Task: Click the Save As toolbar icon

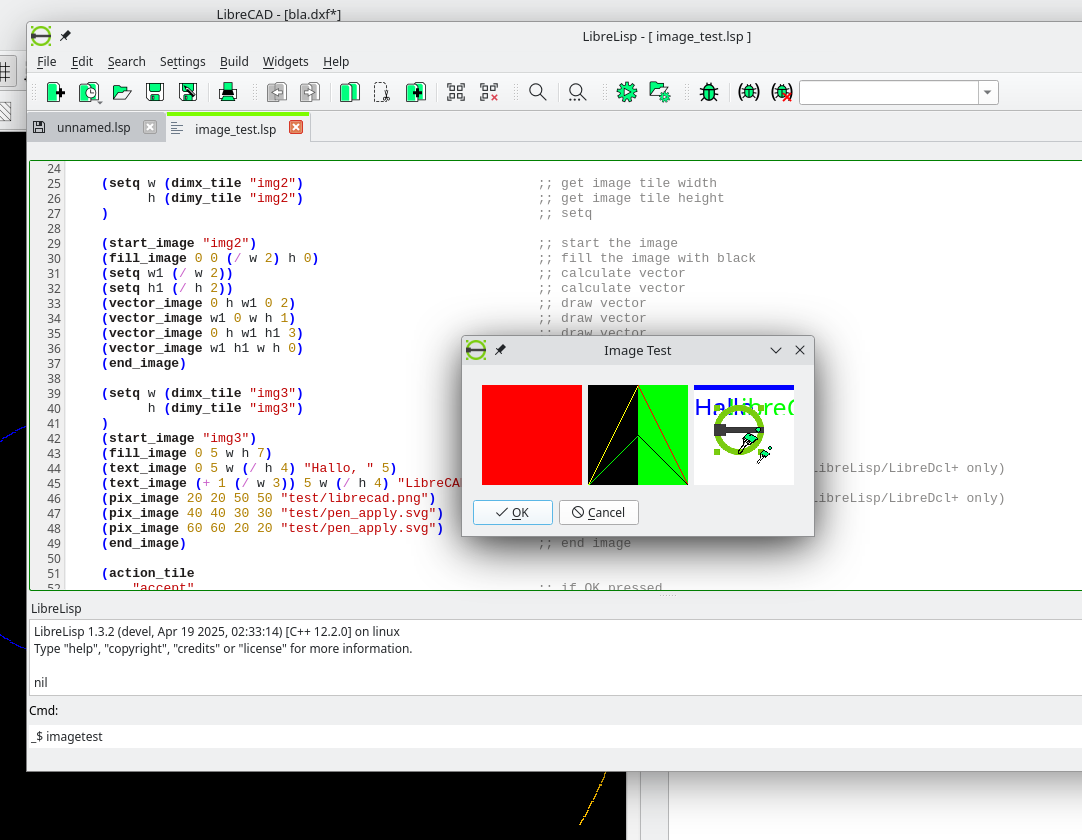Action: click(x=188, y=93)
